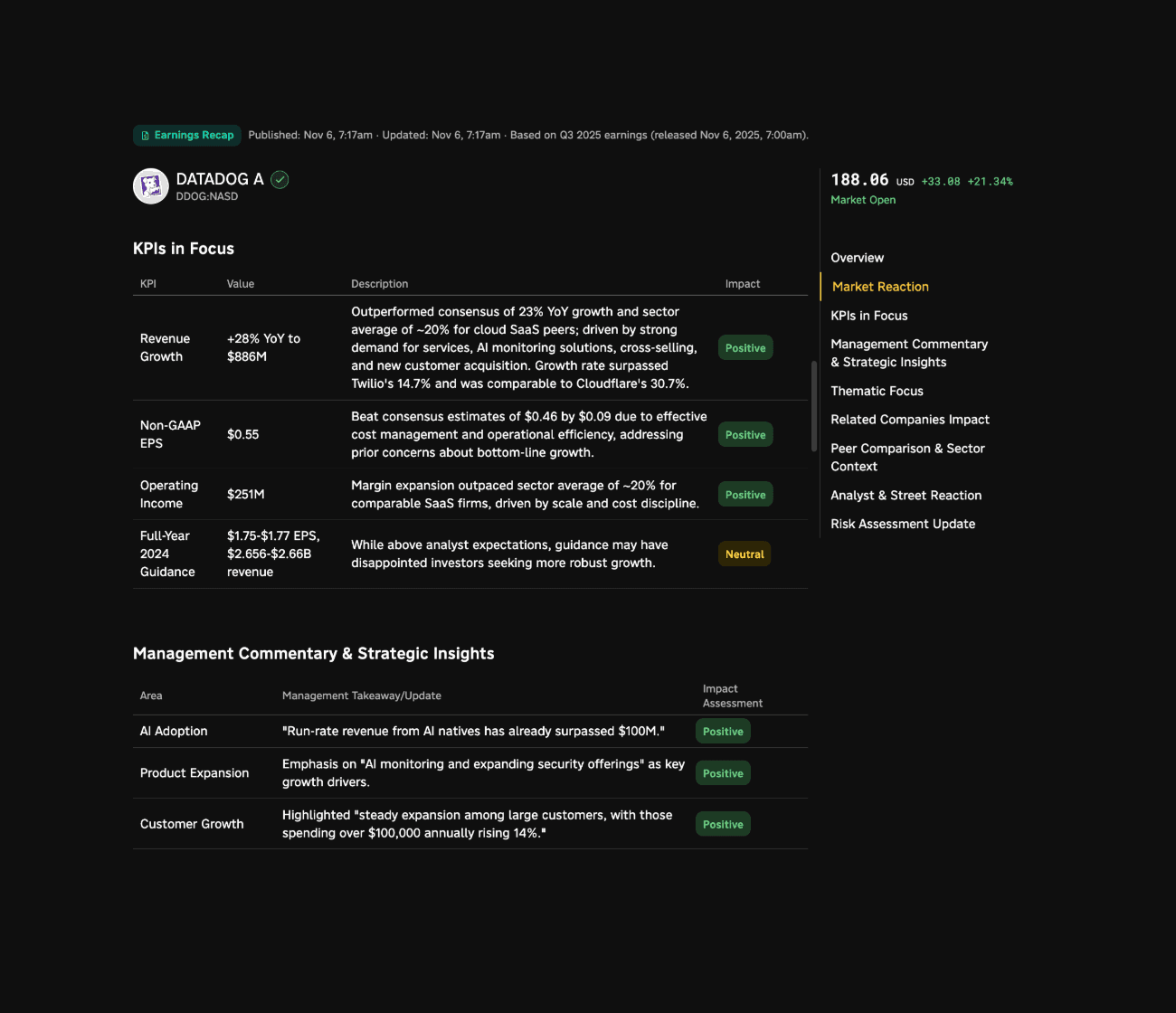Click the Datadog company logo avatar
This screenshot has width=1176, height=1013.
click(151, 186)
